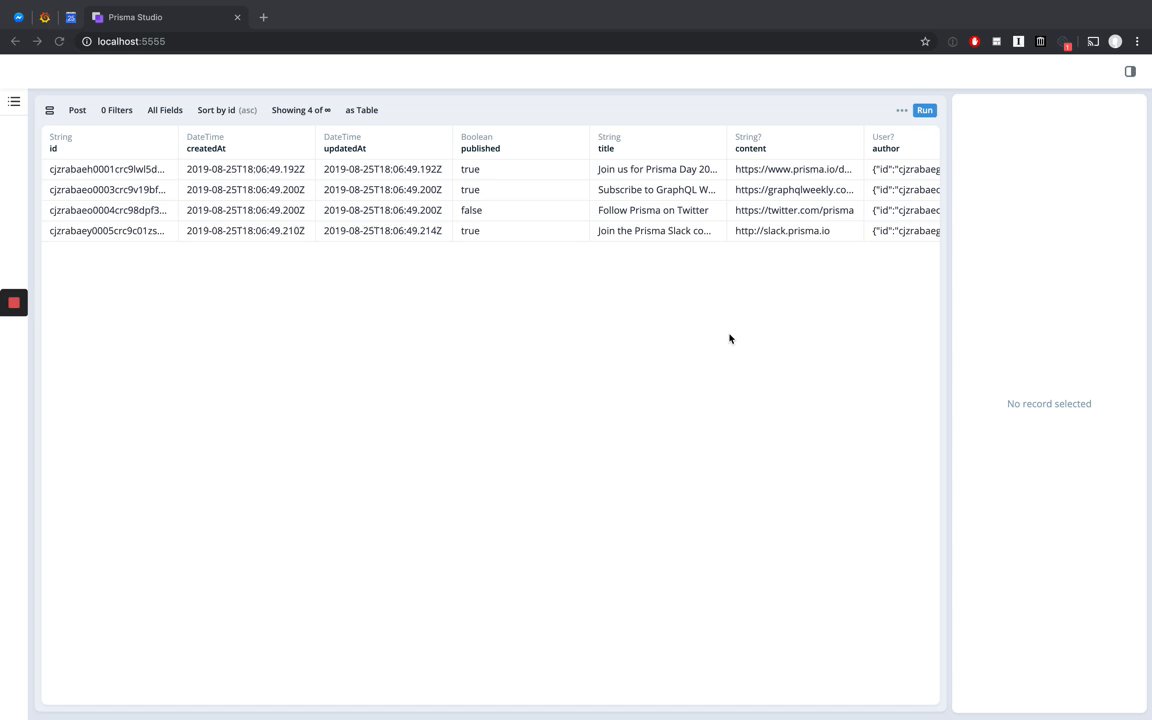Image resolution: width=1152 pixels, height=720 pixels.
Task: Run the query with the Run button
Action: coord(924,110)
